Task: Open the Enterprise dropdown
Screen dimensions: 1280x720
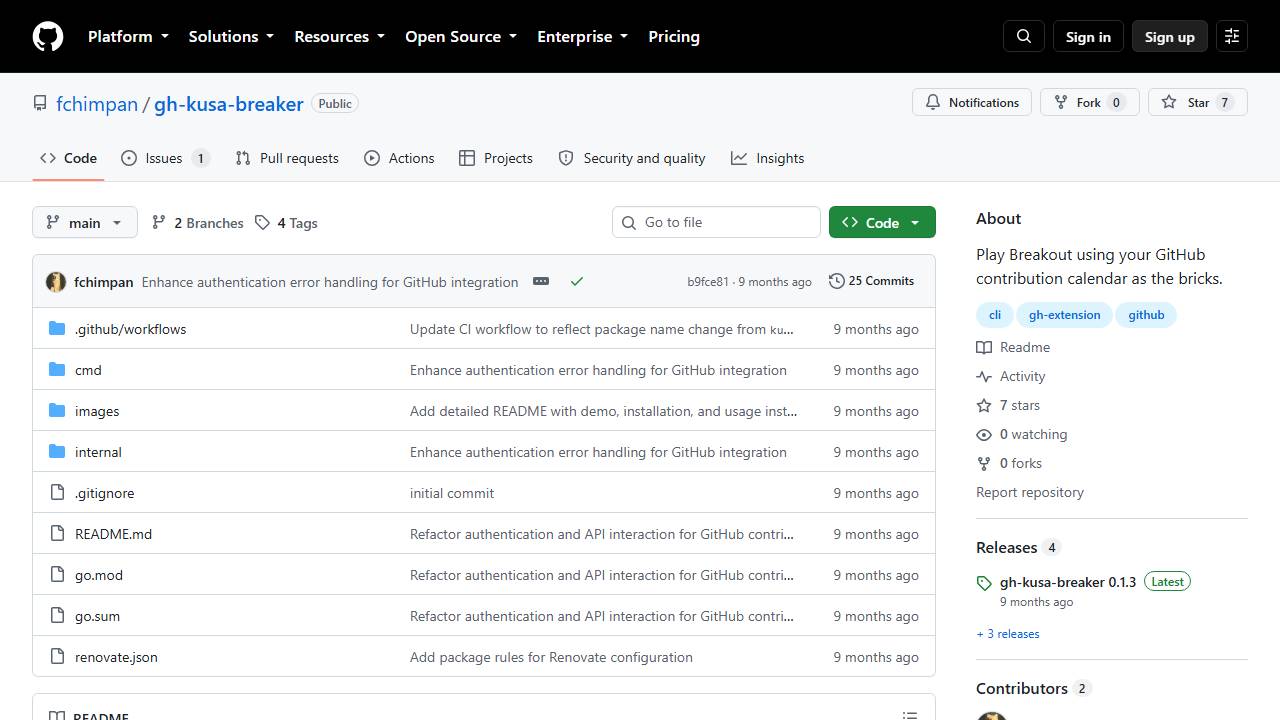Action: coord(582,37)
